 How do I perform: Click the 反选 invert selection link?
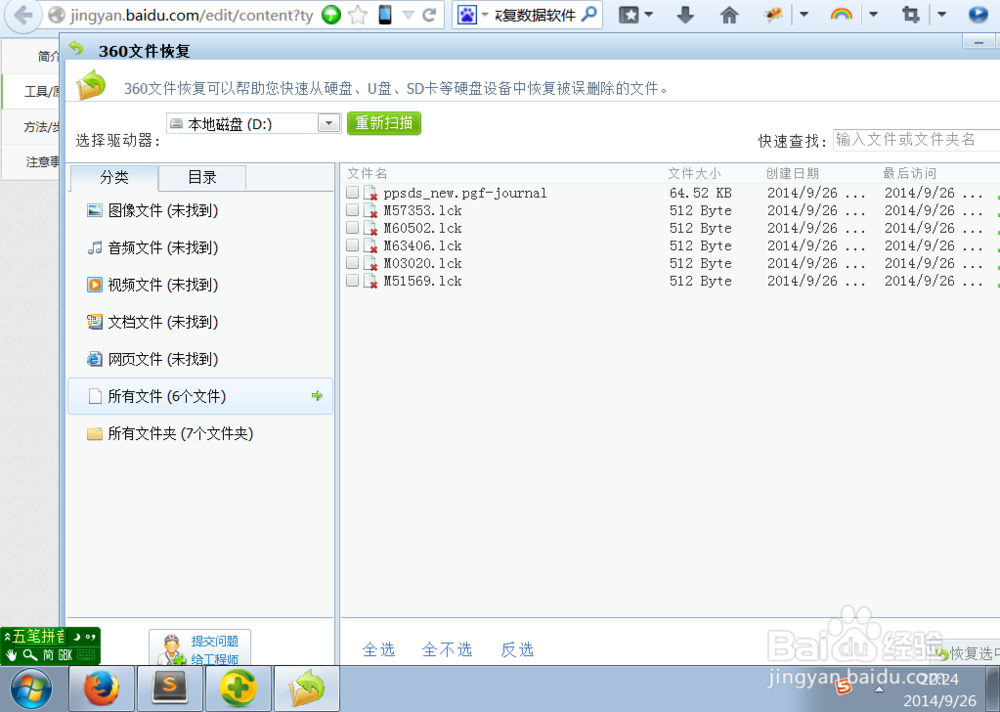[517, 649]
